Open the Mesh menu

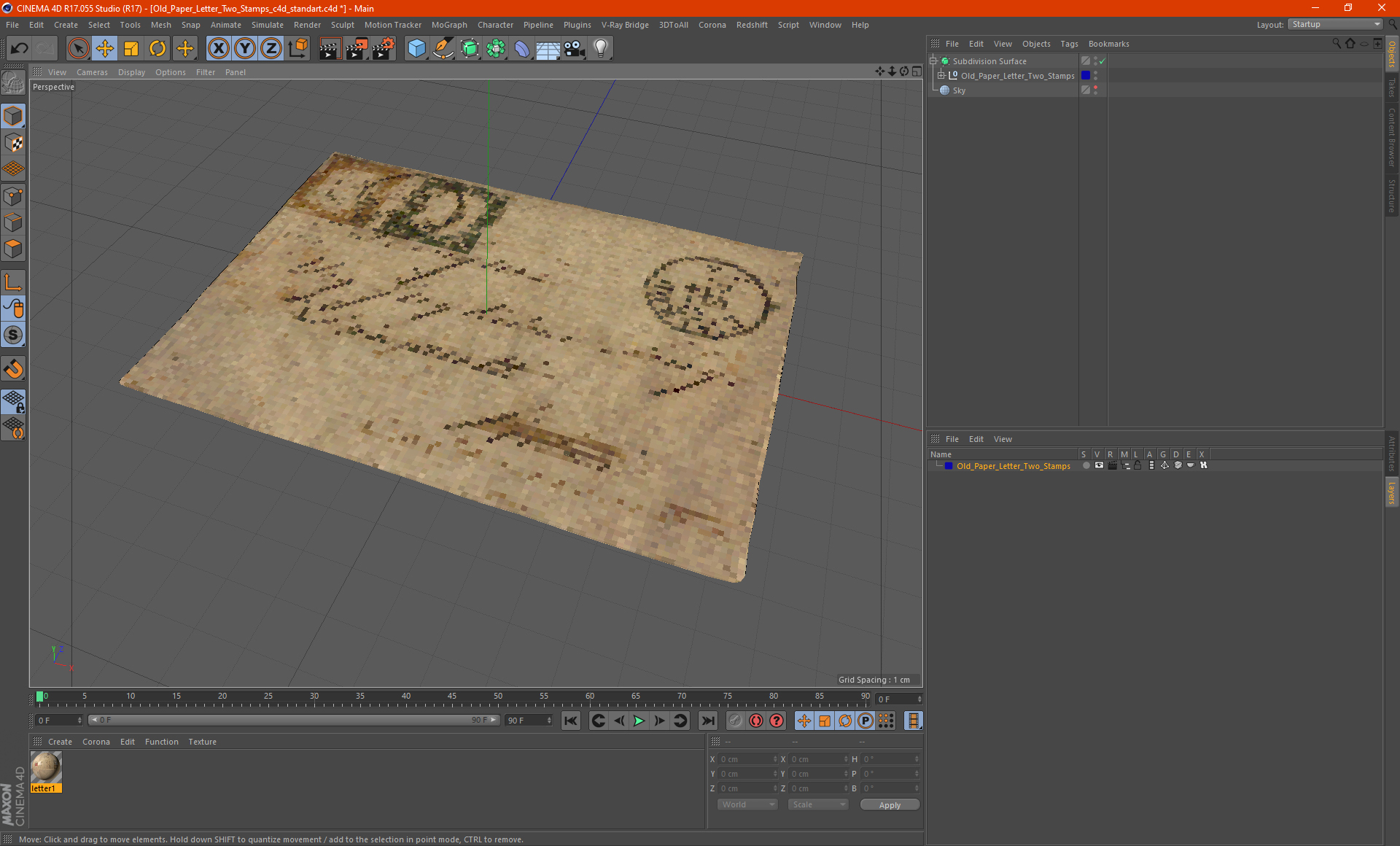pos(160,25)
